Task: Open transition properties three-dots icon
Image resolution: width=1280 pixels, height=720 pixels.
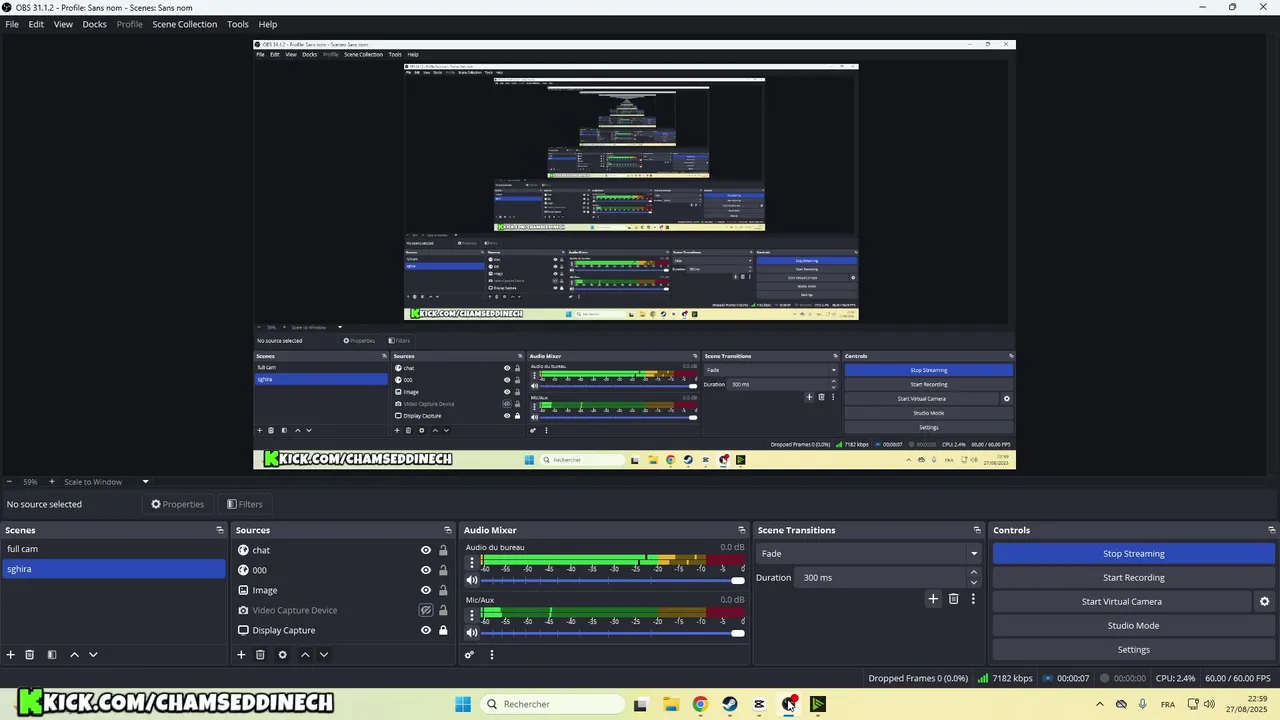Action: 973,599
